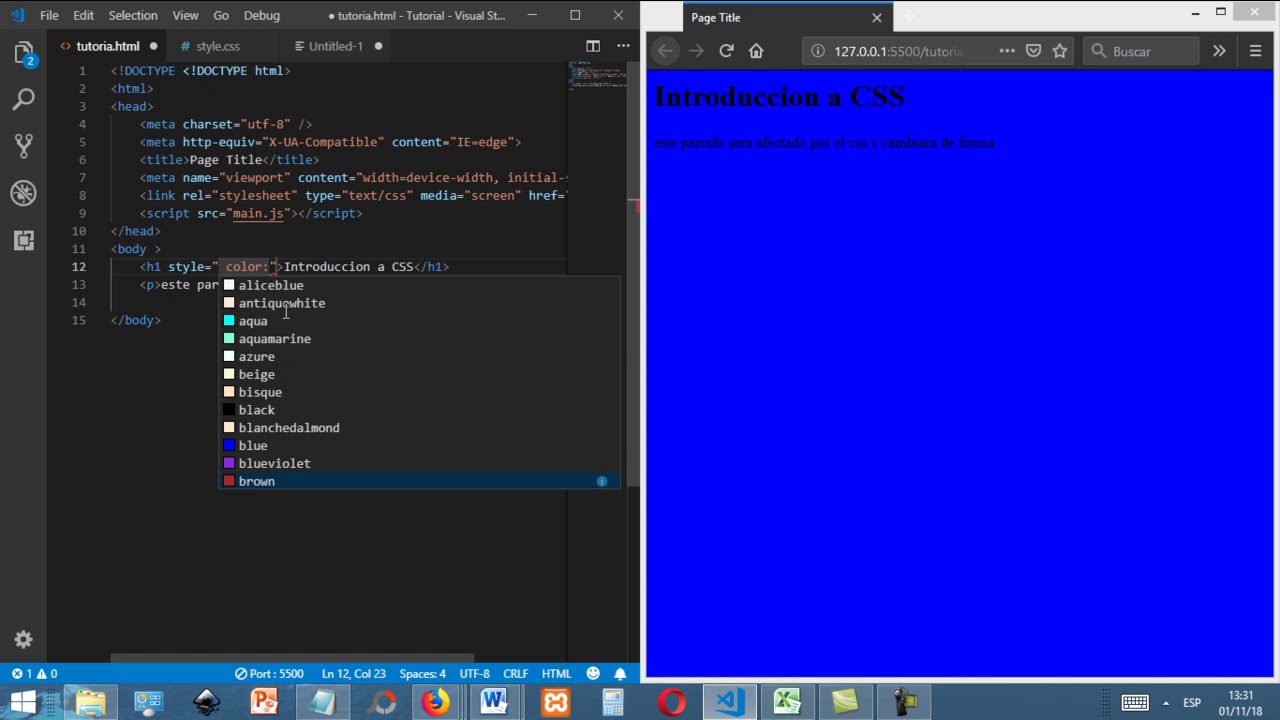Open the Edit menu
The width and height of the screenshot is (1280, 720).
83,15
